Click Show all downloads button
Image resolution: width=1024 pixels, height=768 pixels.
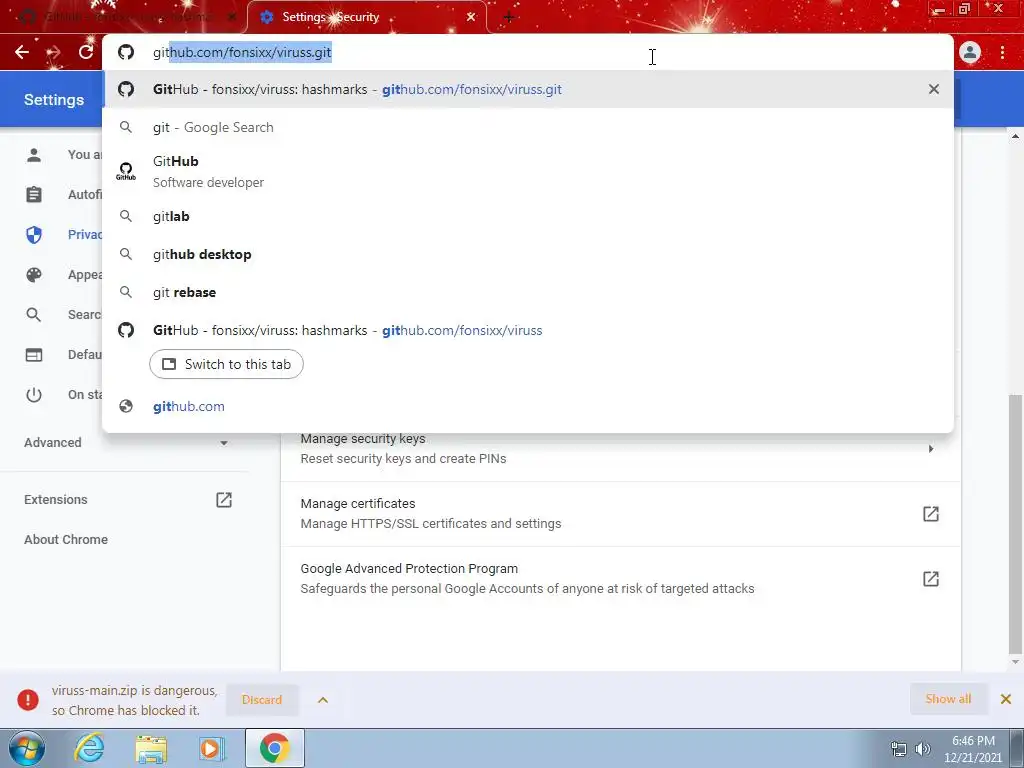click(x=948, y=699)
